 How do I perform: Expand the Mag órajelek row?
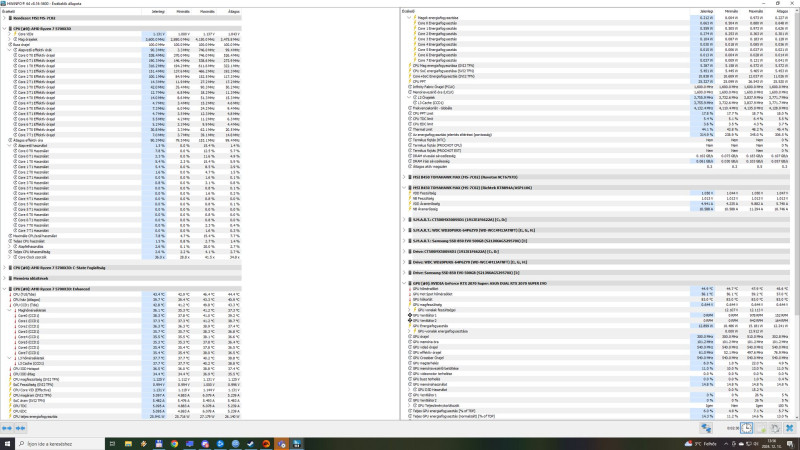10,39
